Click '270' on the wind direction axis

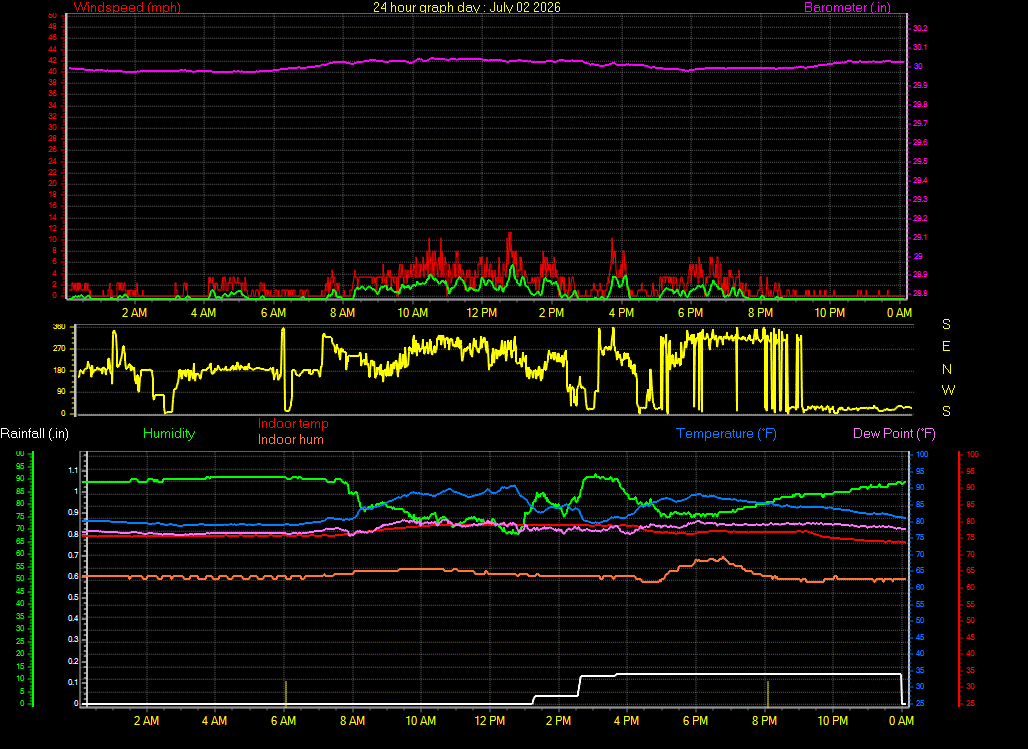[59, 348]
